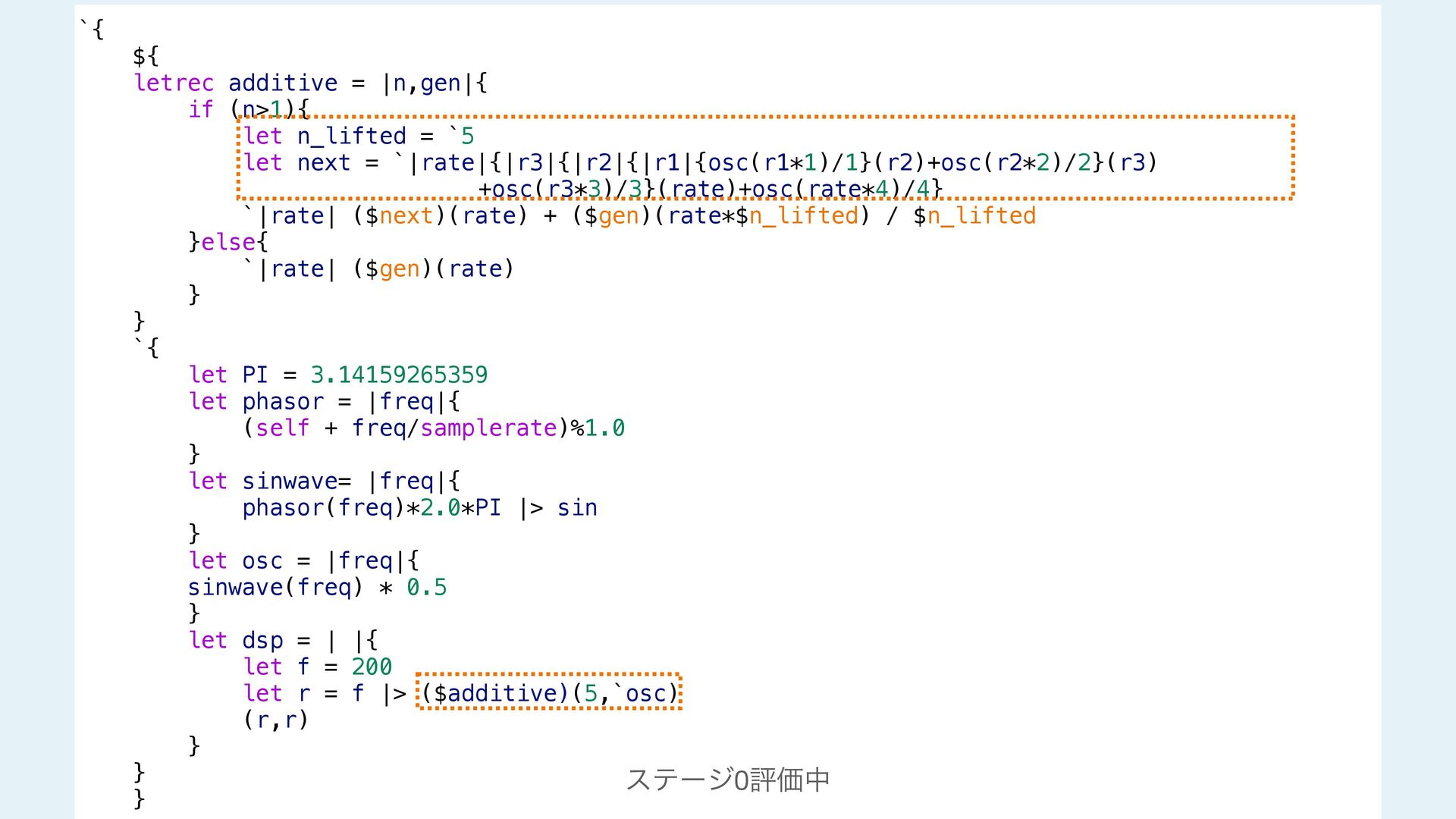1456x819 pixels.
Task: Click the 'sin' function after pipe operator
Action: tap(577, 507)
